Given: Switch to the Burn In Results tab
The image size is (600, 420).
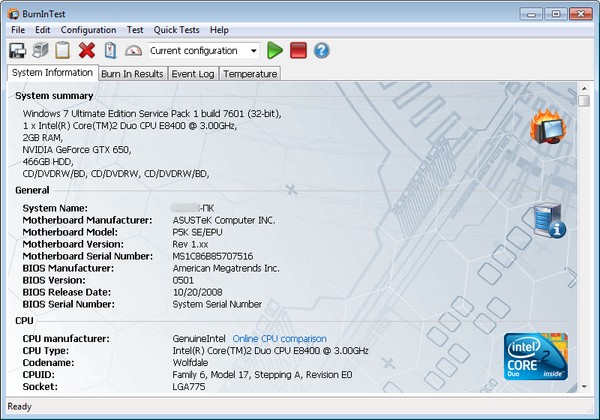Looking at the screenshot, I should pyautogui.click(x=132, y=74).
